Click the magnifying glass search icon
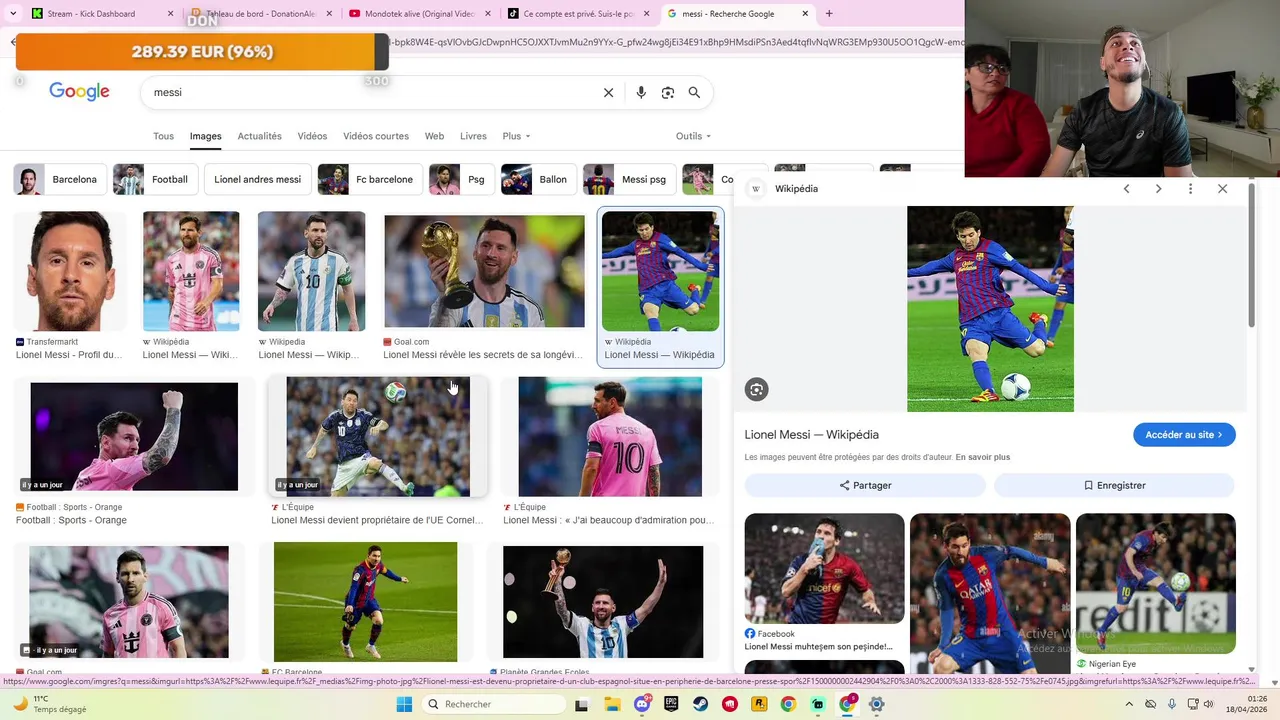This screenshot has height=720, width=1280. 694,92
